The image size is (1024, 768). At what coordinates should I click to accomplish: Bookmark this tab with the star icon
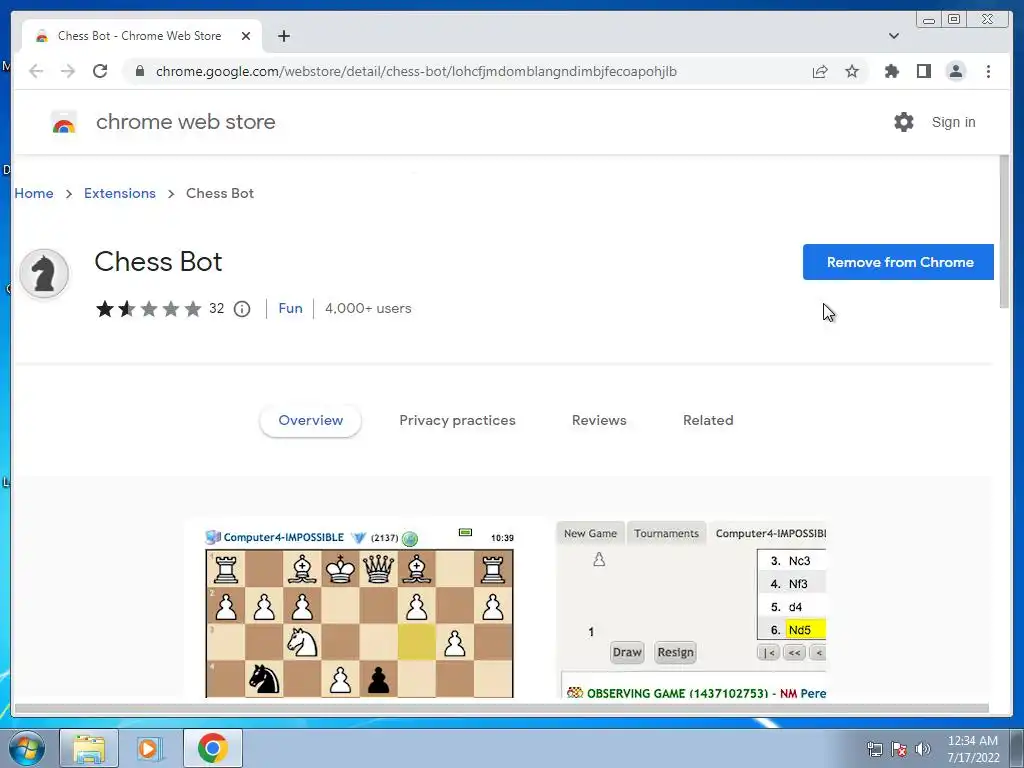click(x=852, y=71)
